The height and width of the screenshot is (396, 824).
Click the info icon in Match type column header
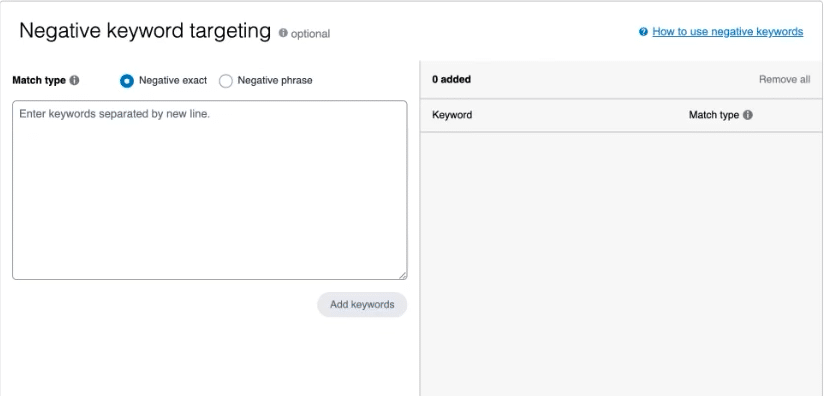(x=748, y=115)
